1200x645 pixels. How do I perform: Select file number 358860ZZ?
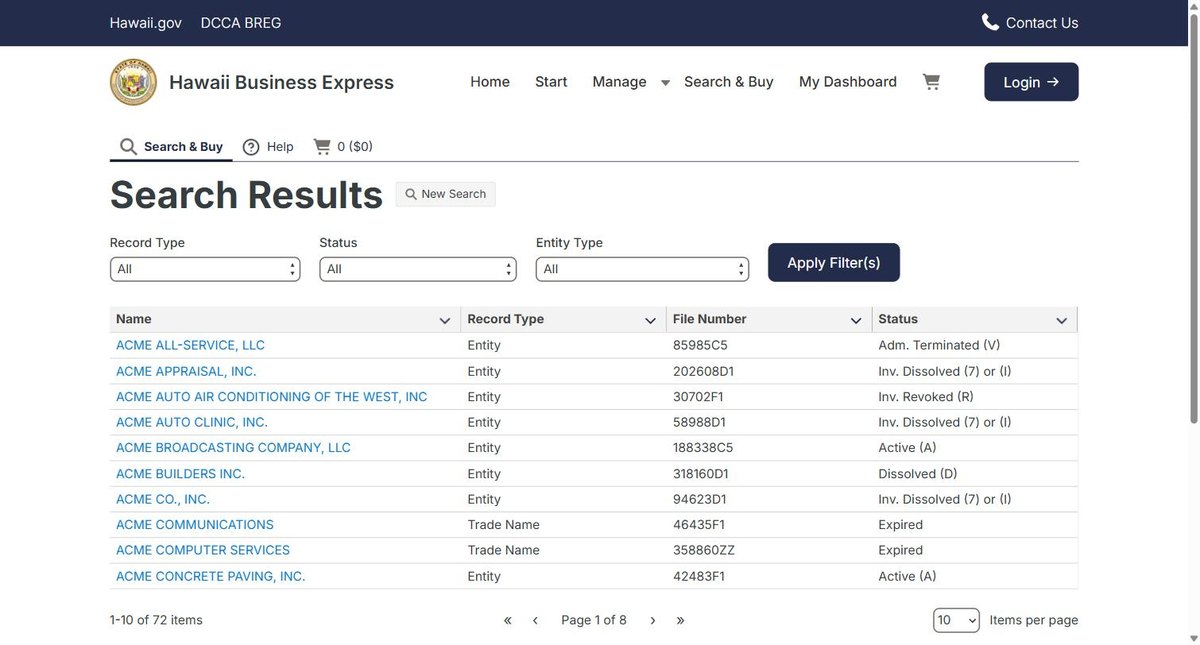704,550
